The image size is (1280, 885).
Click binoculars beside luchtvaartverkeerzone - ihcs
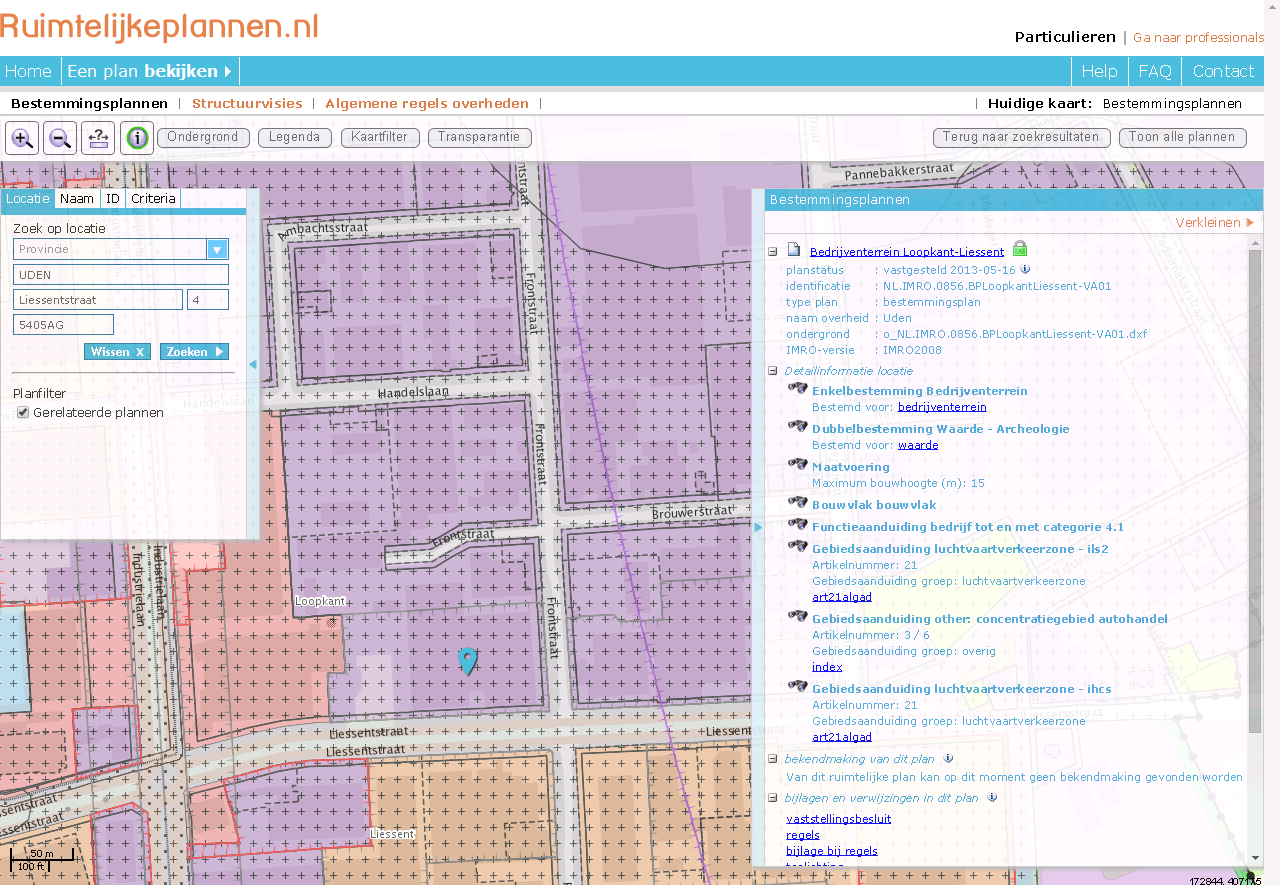(797, 687)
